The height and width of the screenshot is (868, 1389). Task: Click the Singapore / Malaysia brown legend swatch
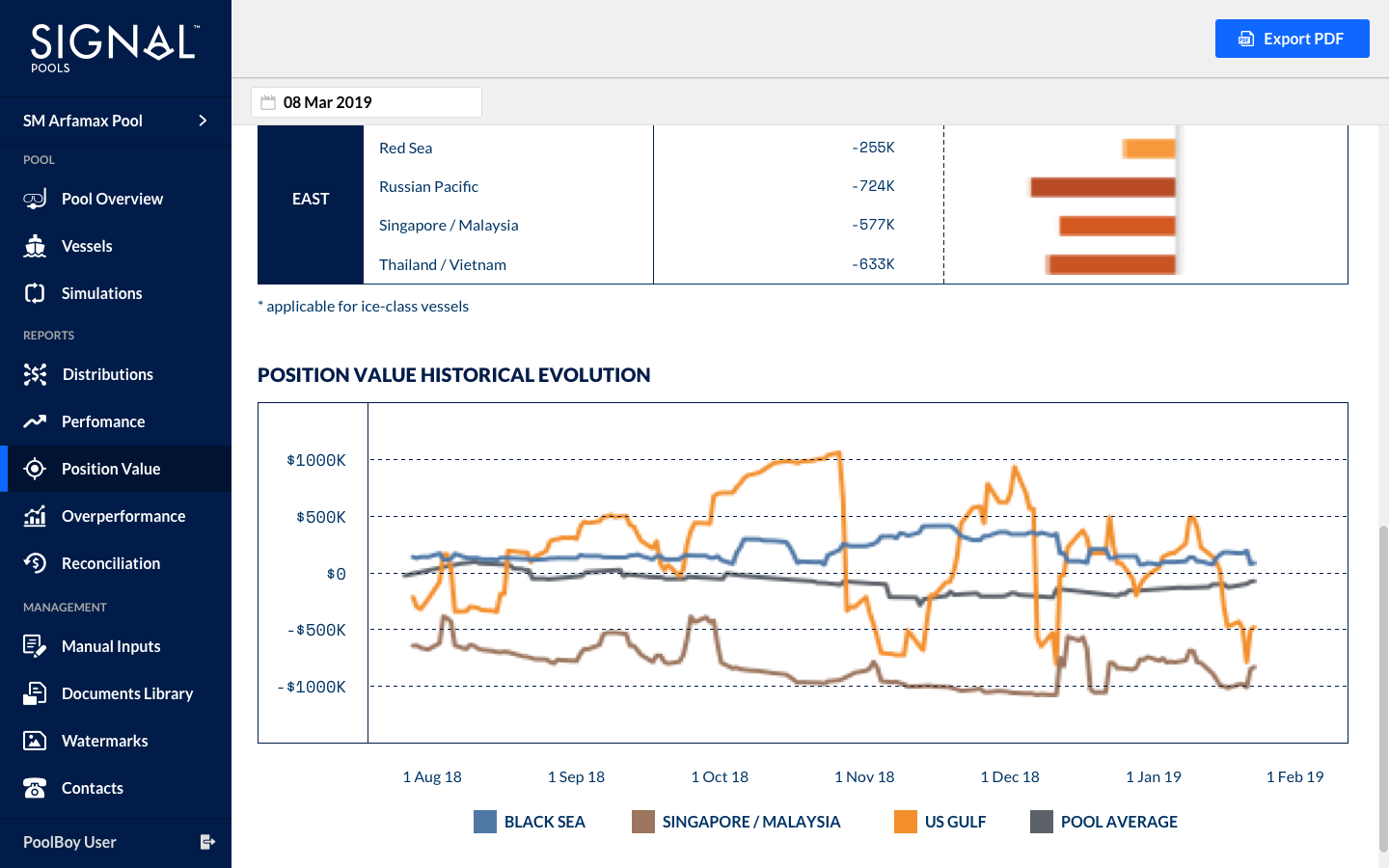[643, 822]
